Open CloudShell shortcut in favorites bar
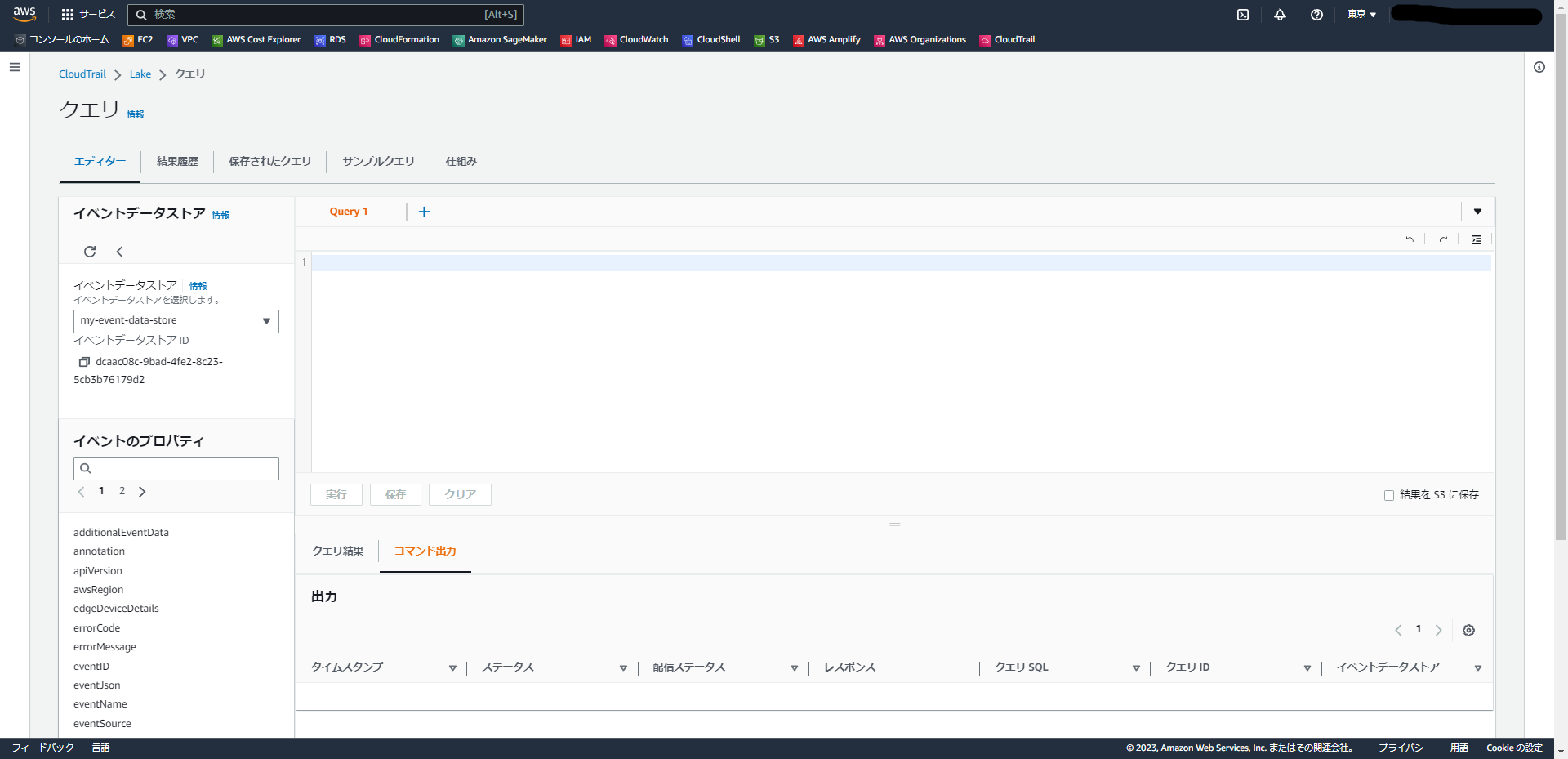The image size is (1568, 759). pos(711,40)
